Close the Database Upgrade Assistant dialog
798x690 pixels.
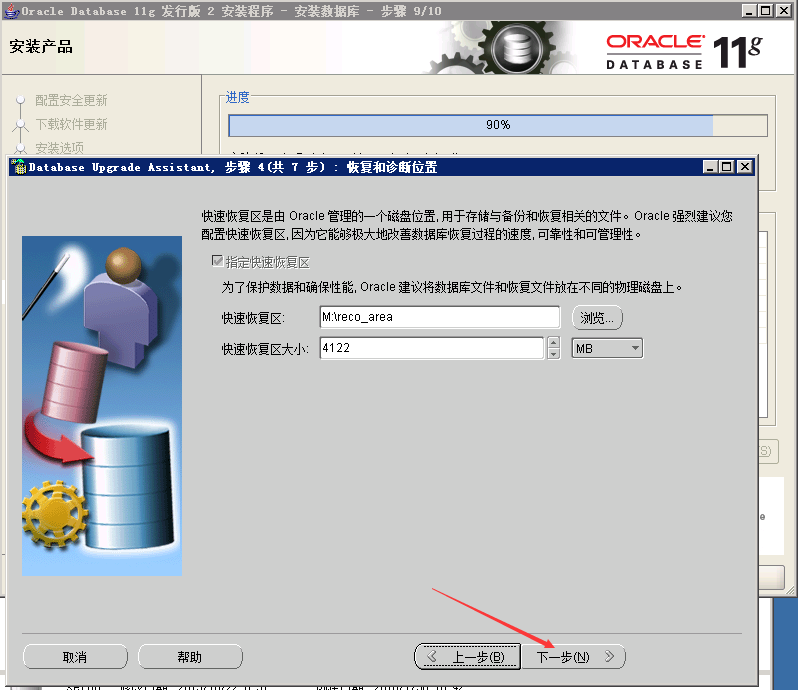[745, 167]
